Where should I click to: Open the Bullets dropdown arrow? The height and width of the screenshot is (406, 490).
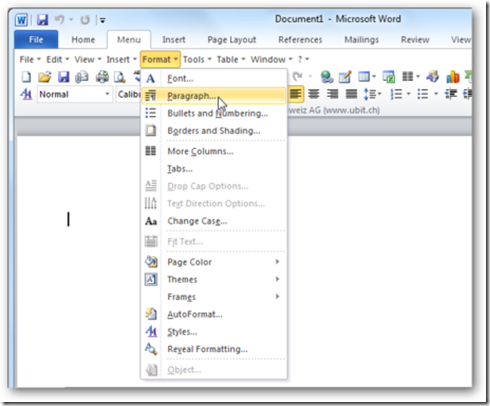coord(436,94)
